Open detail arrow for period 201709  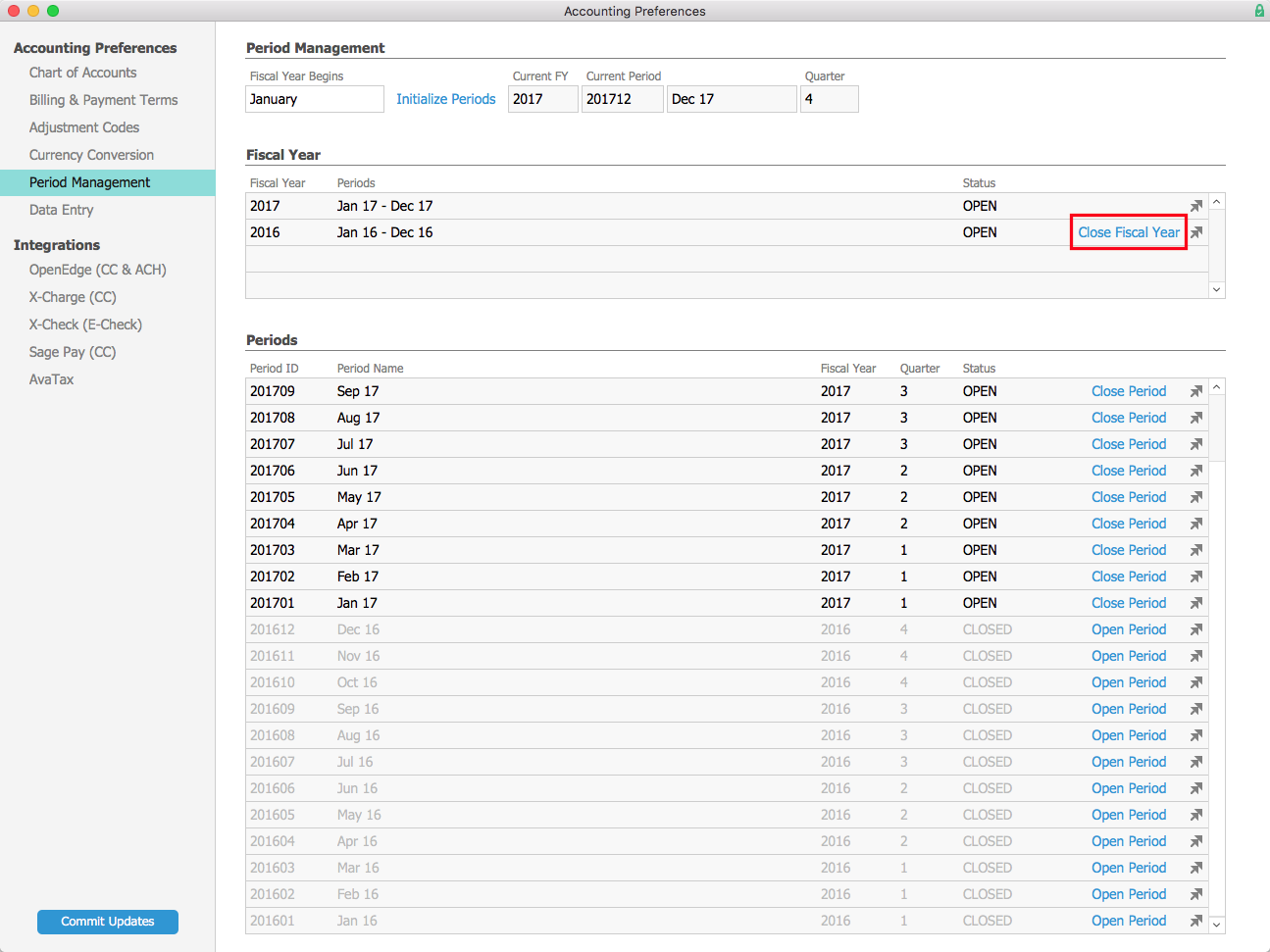click(x=1196, y=391)
